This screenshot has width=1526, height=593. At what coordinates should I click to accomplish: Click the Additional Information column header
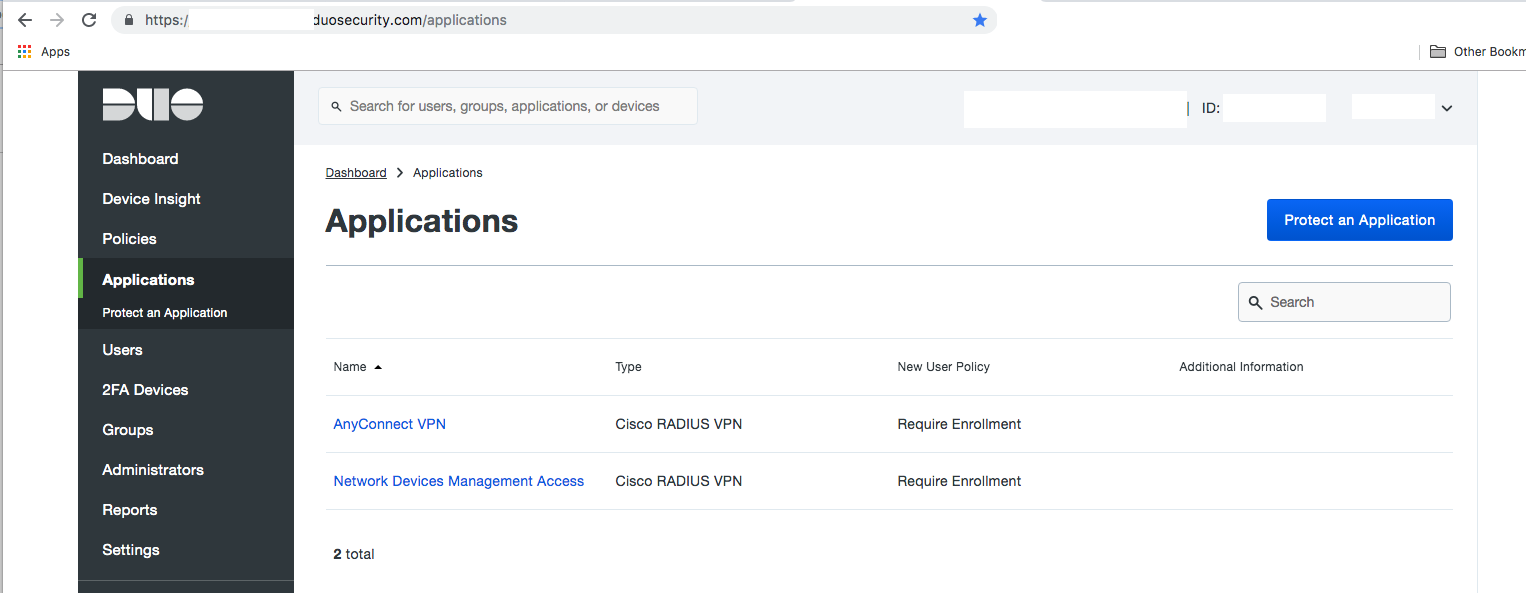coord(1241,367)
